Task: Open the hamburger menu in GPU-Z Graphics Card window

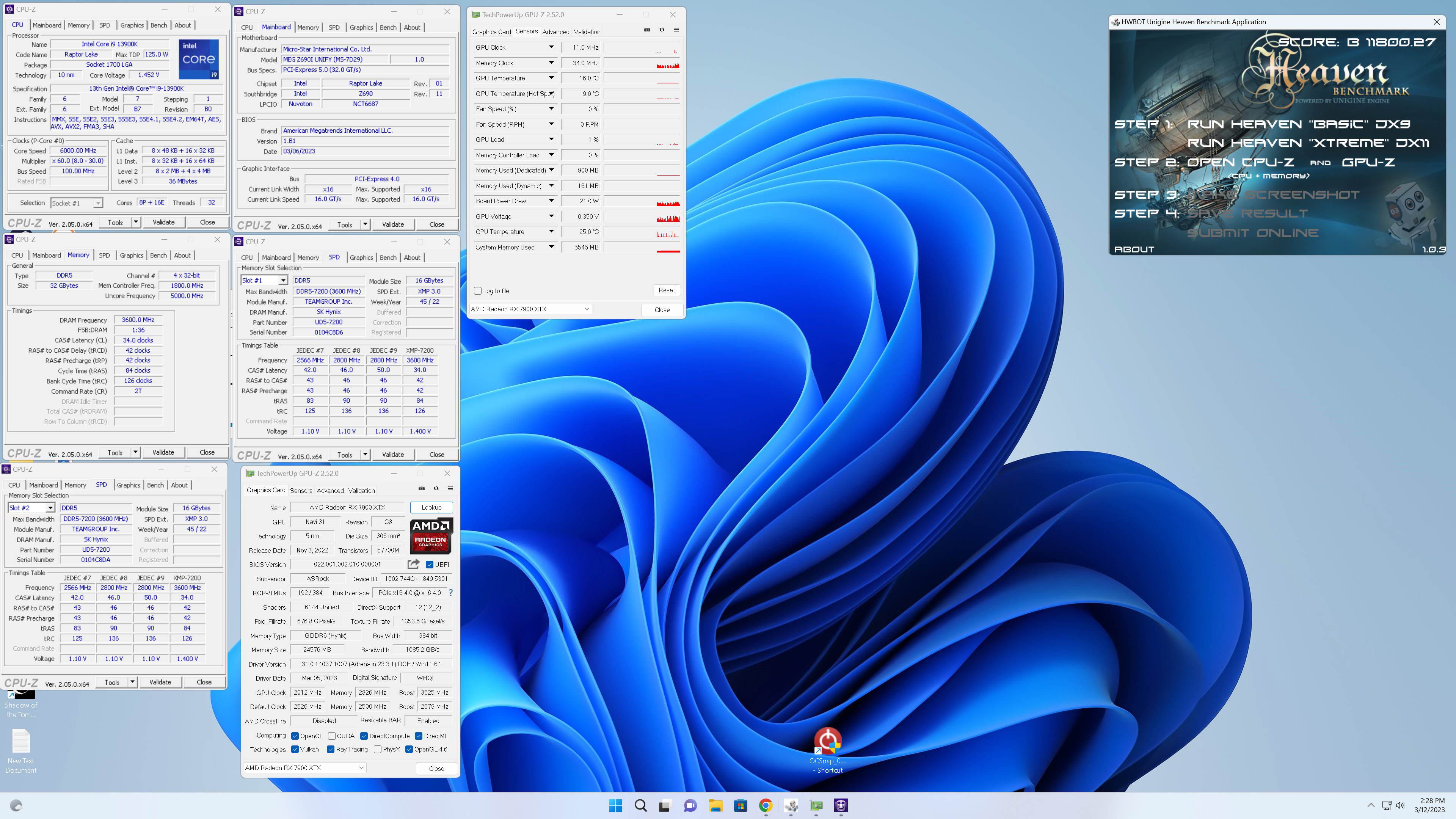Action: tap(450, 488)
